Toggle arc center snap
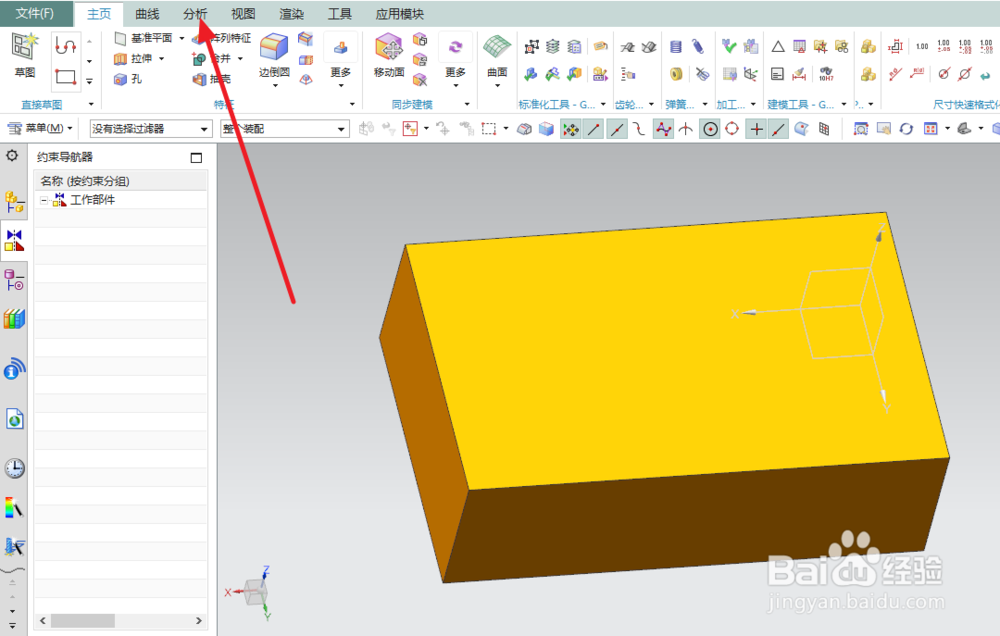 pyautogui.click(x=710, y=129)
